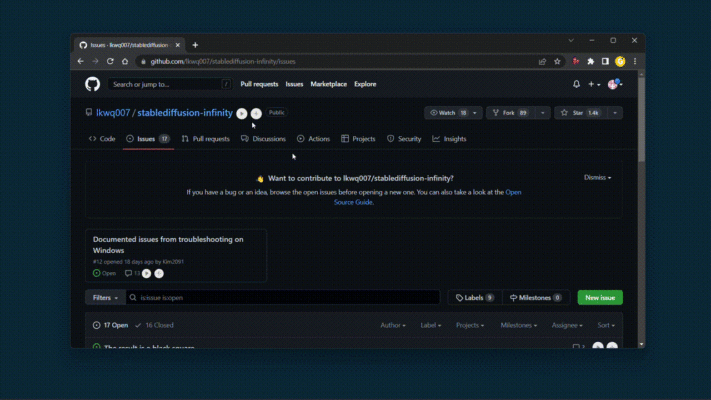This screenshot has width=711, height=400.
Task: Open a new browser tab
Action: tap(195, 45)
